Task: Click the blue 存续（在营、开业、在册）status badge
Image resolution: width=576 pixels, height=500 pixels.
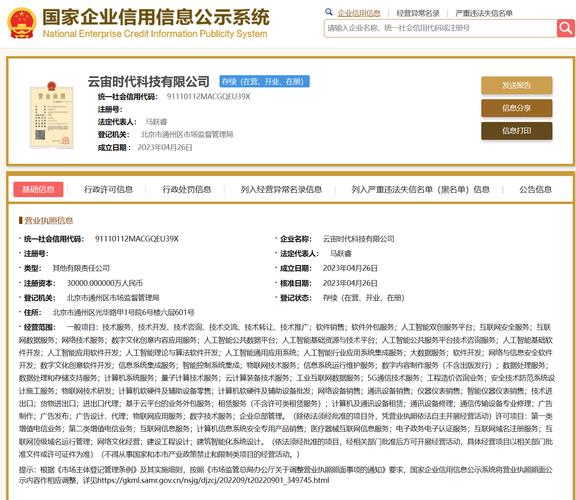Action: pos(264,82)
